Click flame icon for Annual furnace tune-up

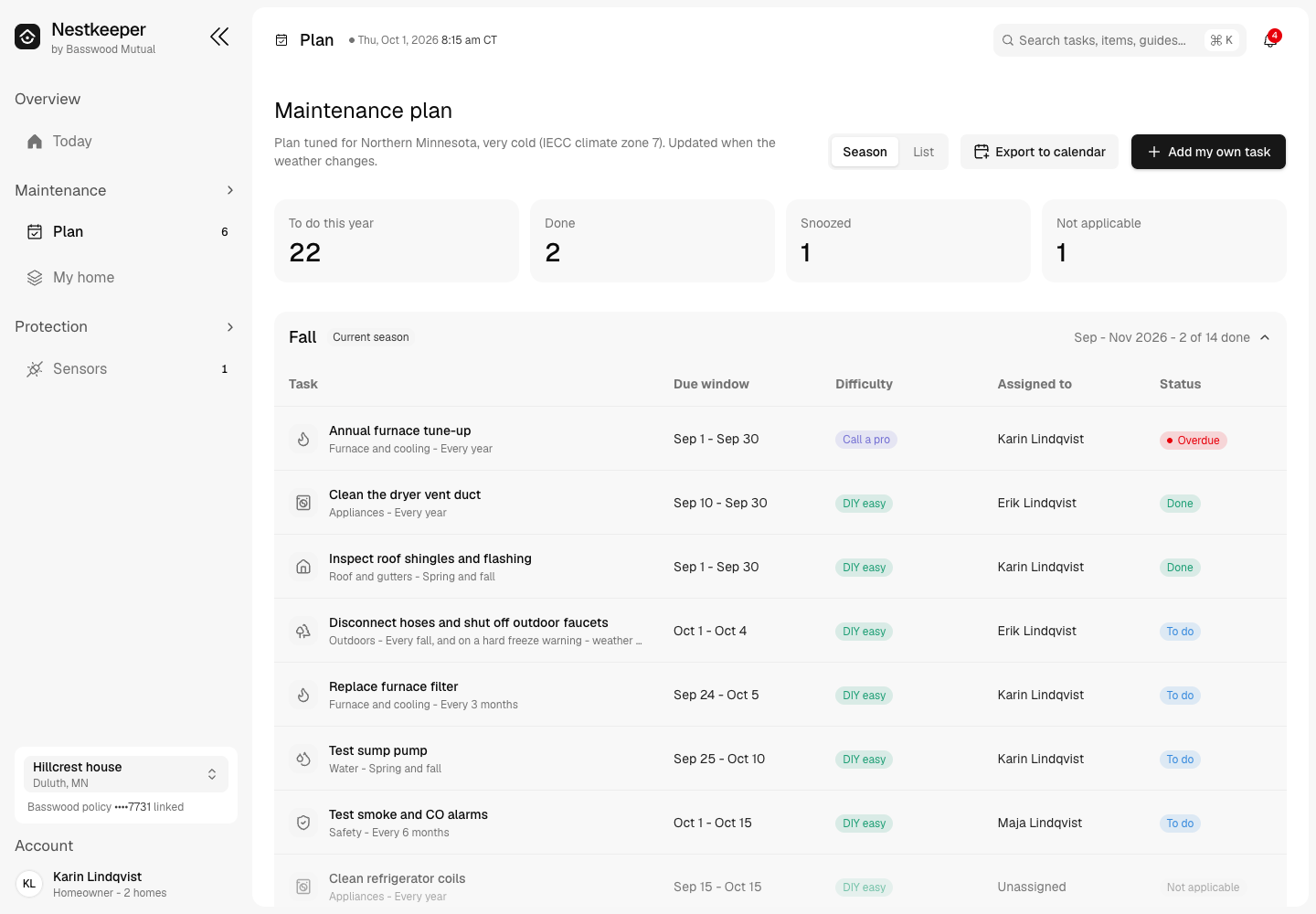[x=303, y=439]
